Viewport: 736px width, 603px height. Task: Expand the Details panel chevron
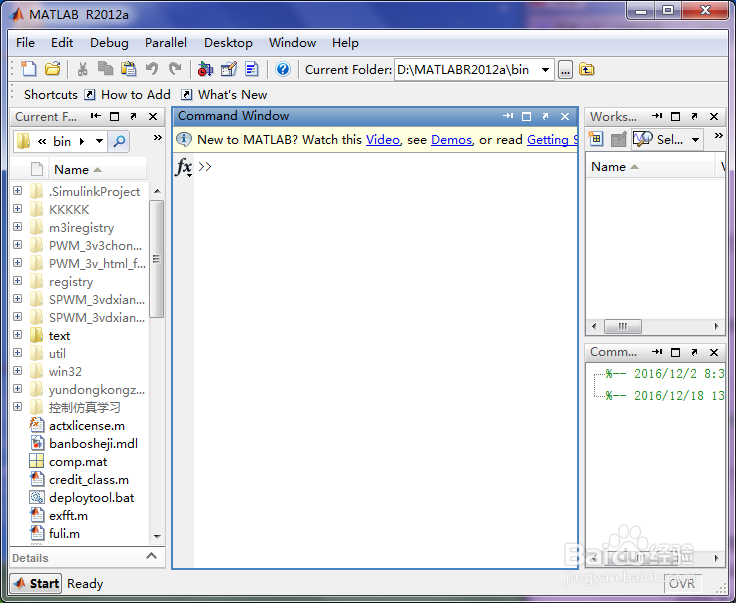coord(151,556)
